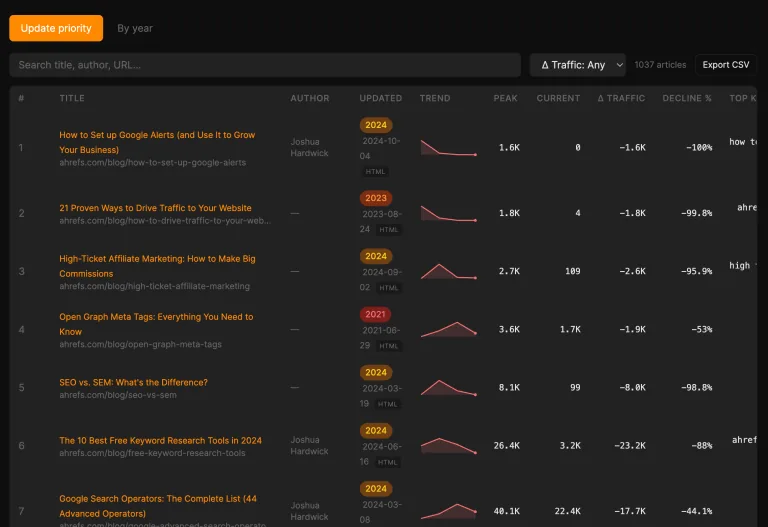Focus the search title, author, URL field

265,65
